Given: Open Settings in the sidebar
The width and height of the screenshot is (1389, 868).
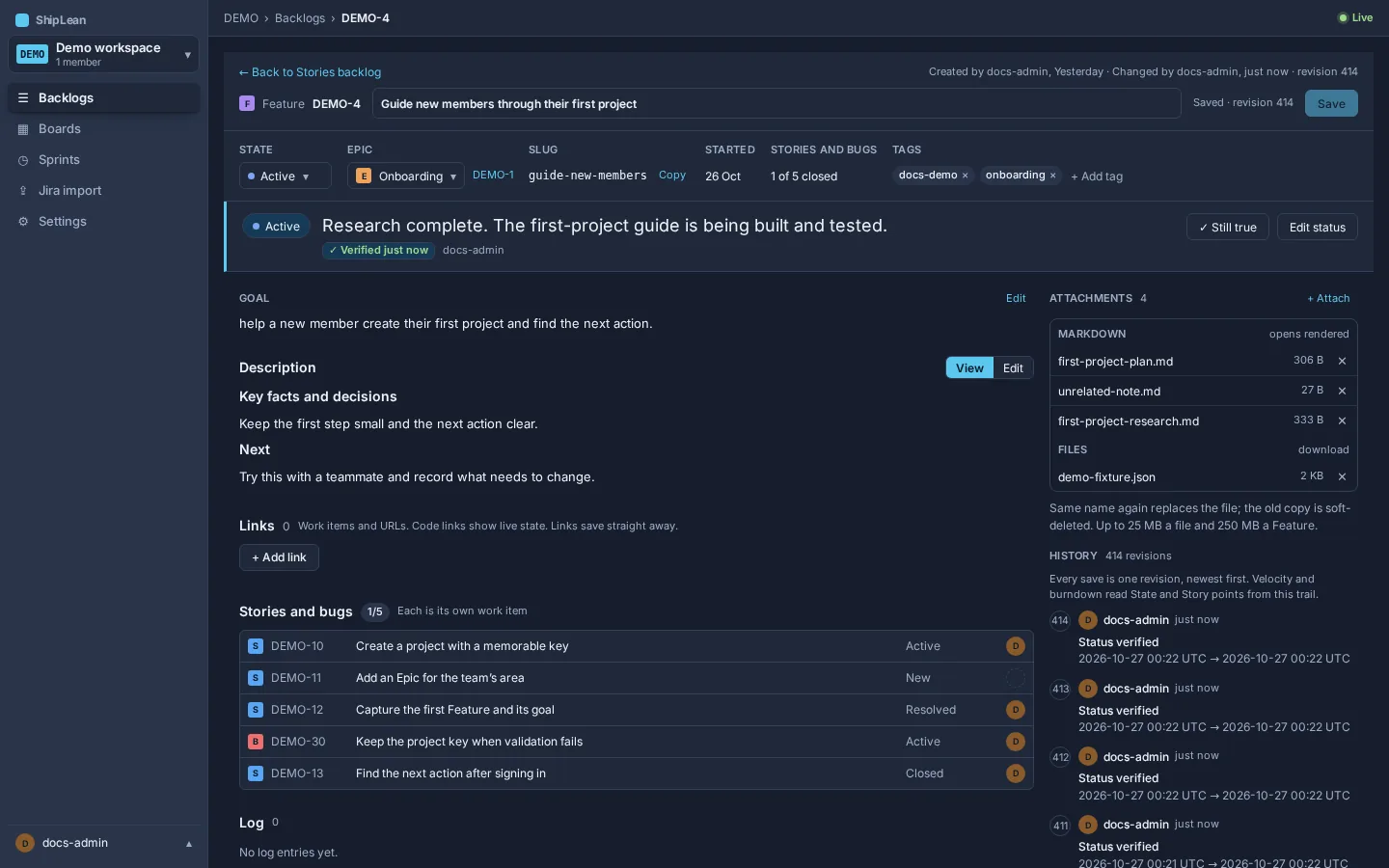Looking at the screenshot, I should pos(104,222).
